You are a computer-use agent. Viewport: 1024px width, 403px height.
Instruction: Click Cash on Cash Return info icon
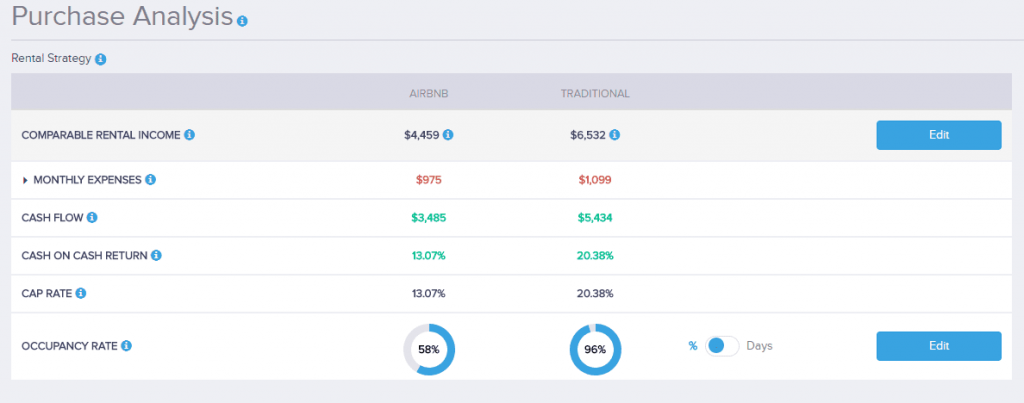[x=156, y=255]
